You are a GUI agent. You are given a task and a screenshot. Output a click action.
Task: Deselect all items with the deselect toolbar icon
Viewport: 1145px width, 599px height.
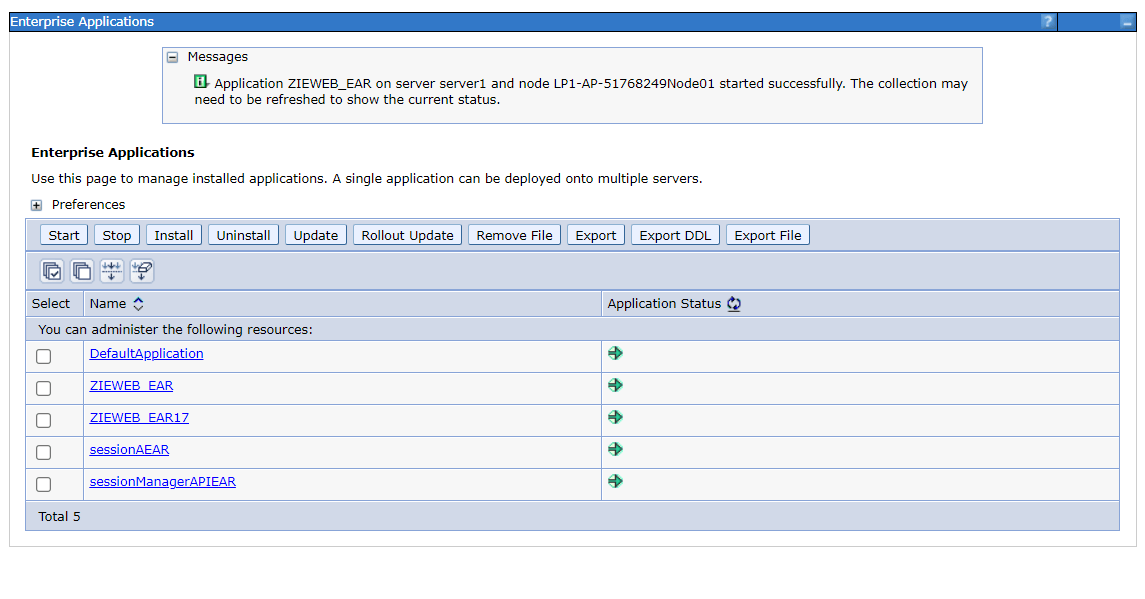tap(80, 271)
